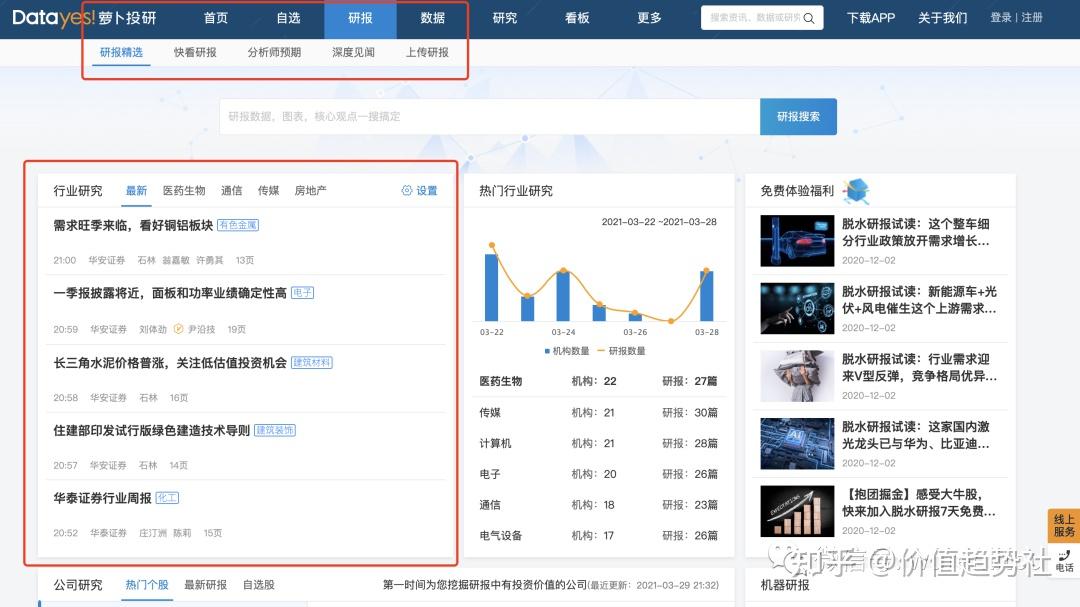Select 房地产 tab in 行业研究
1080x607 pixels.
coord(311,191)
